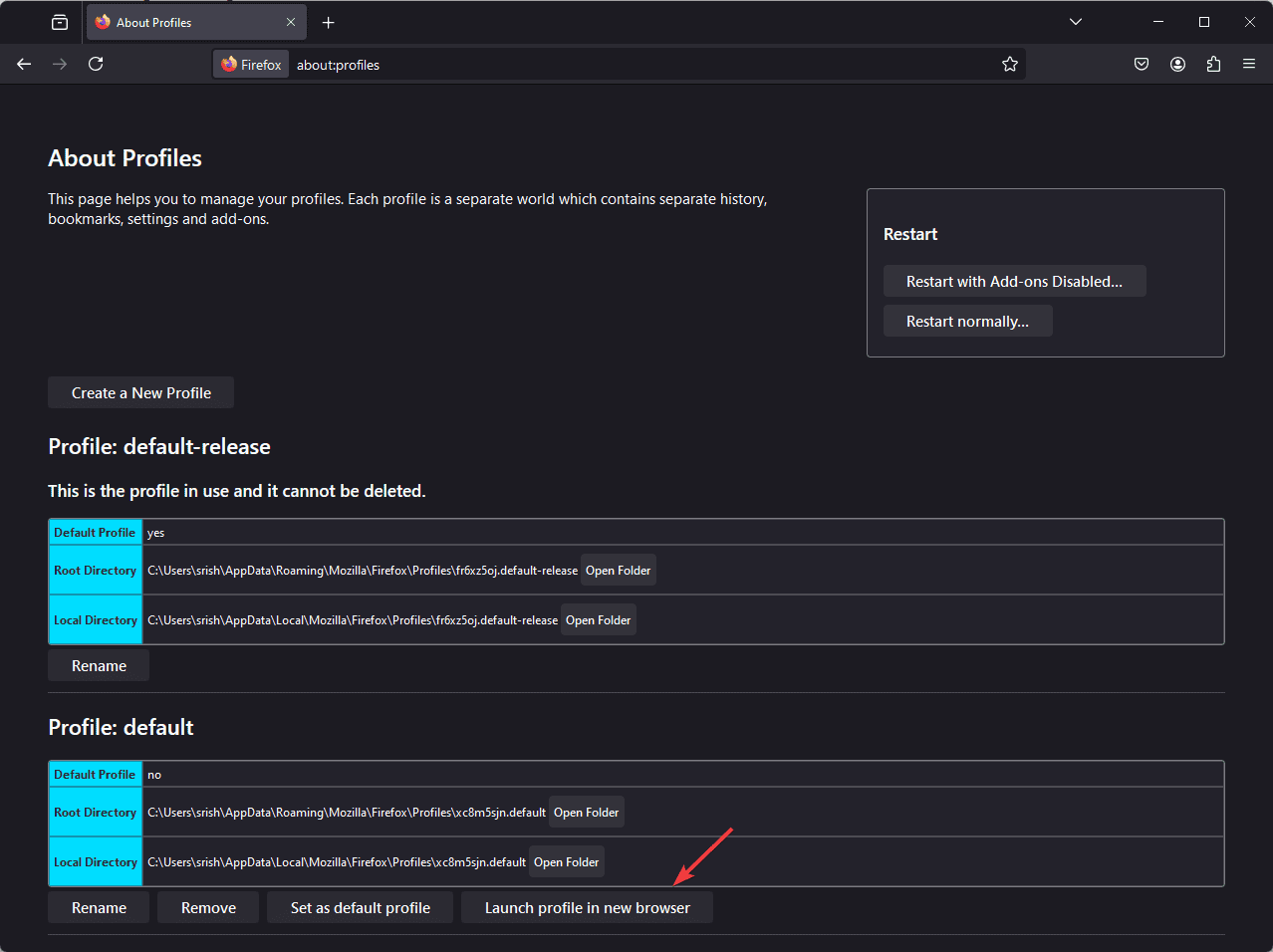Open a new tab with plus button
This screenshot has height=952, width=1273.
coord(328,22)
